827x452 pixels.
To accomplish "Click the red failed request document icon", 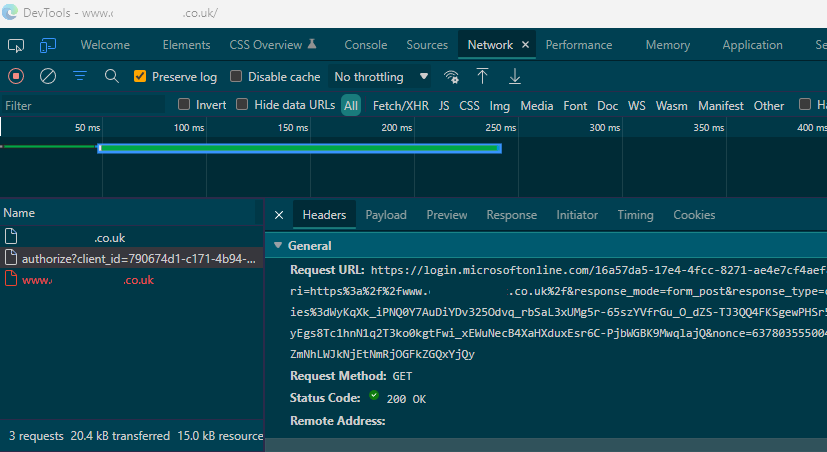I will click(x=11, y=278).
